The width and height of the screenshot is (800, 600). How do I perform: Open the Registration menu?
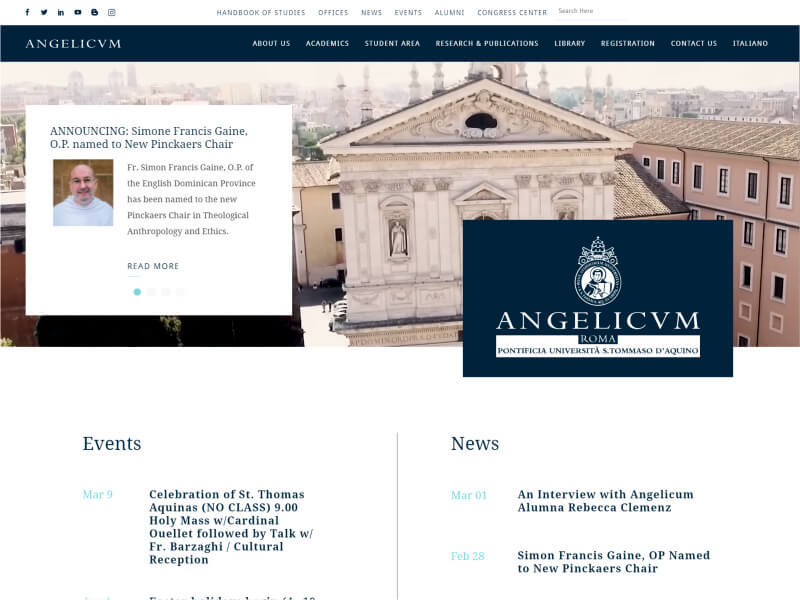pyautogui.click(x=628, y=43)
